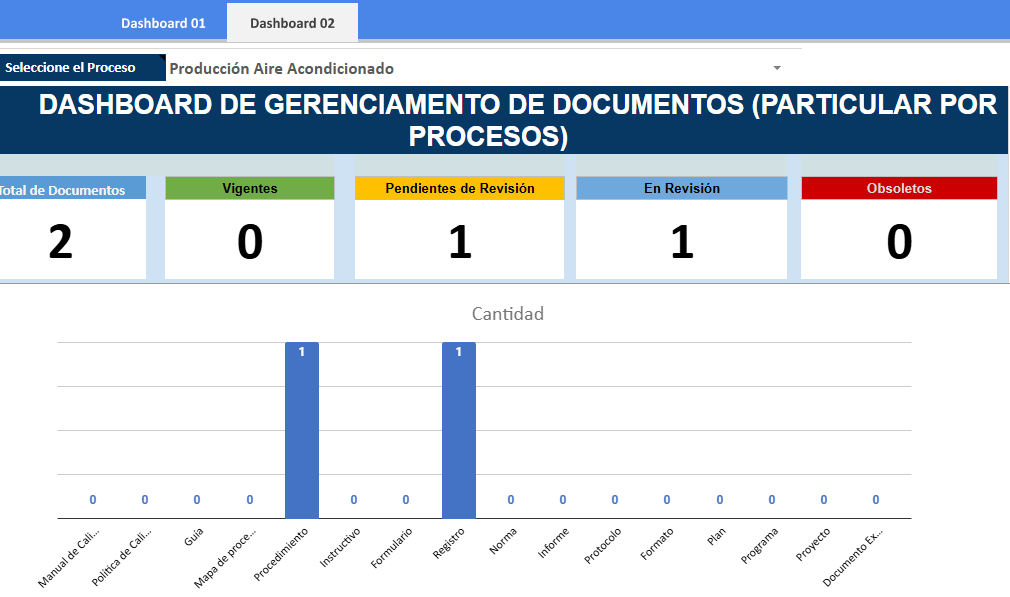Click the Cantidad chart title
1010x597 pixels.
tap(507, 314)
